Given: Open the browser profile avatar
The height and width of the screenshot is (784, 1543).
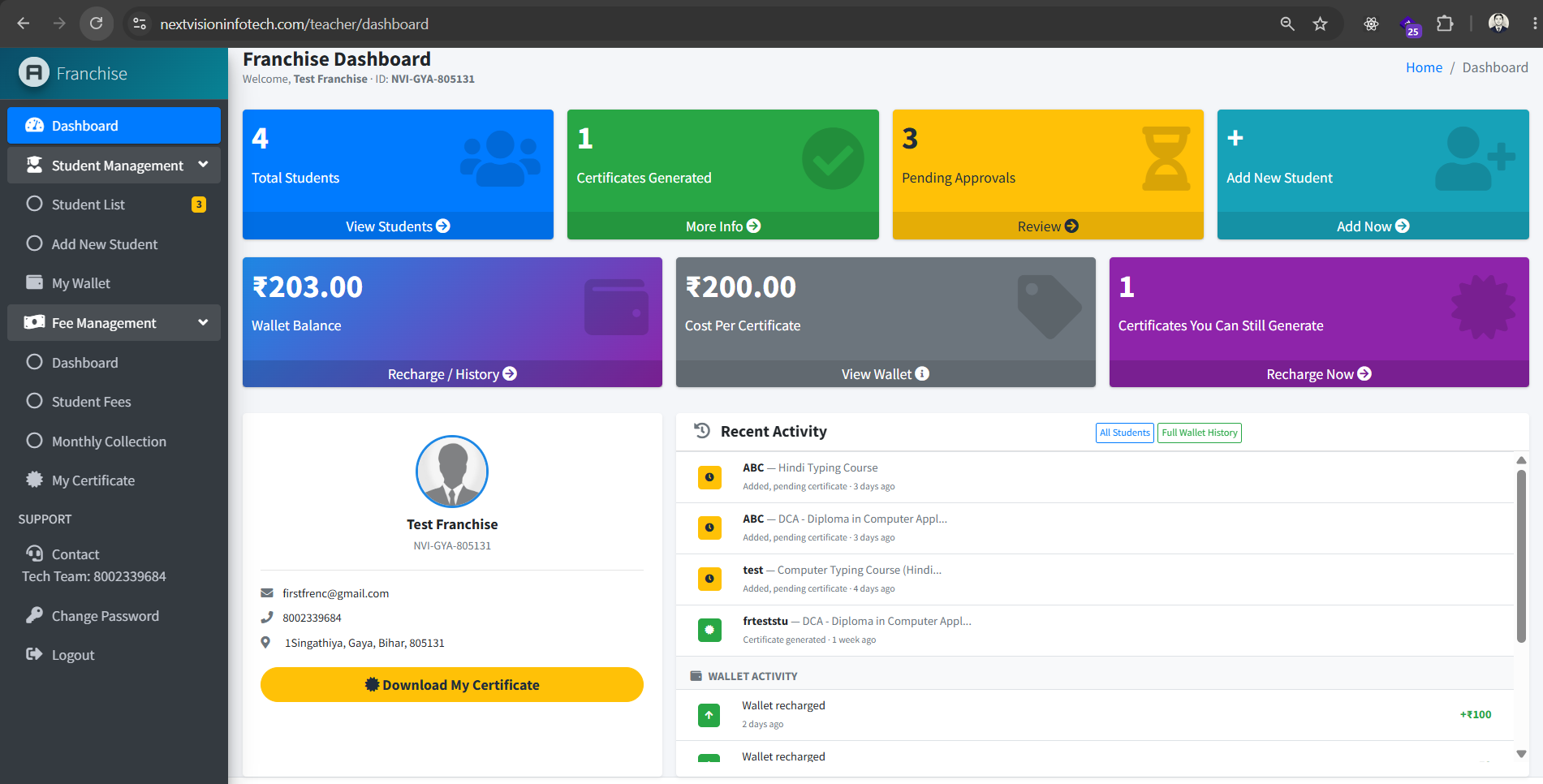Looking at the screenshot, I should [x=1498, y=24].
